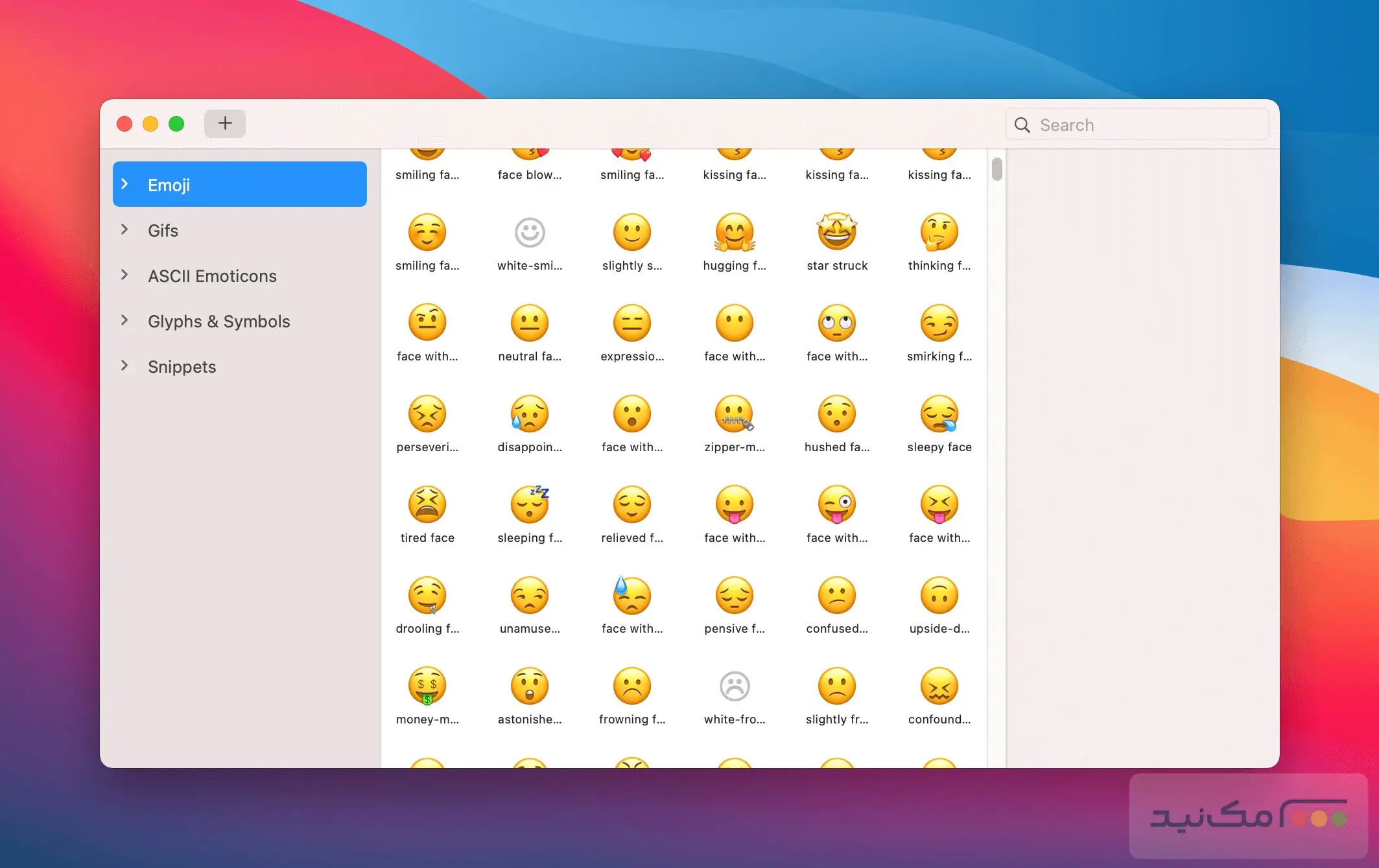
Task: Switch to the ASCII Emoticons category
Action: (211, 276)
